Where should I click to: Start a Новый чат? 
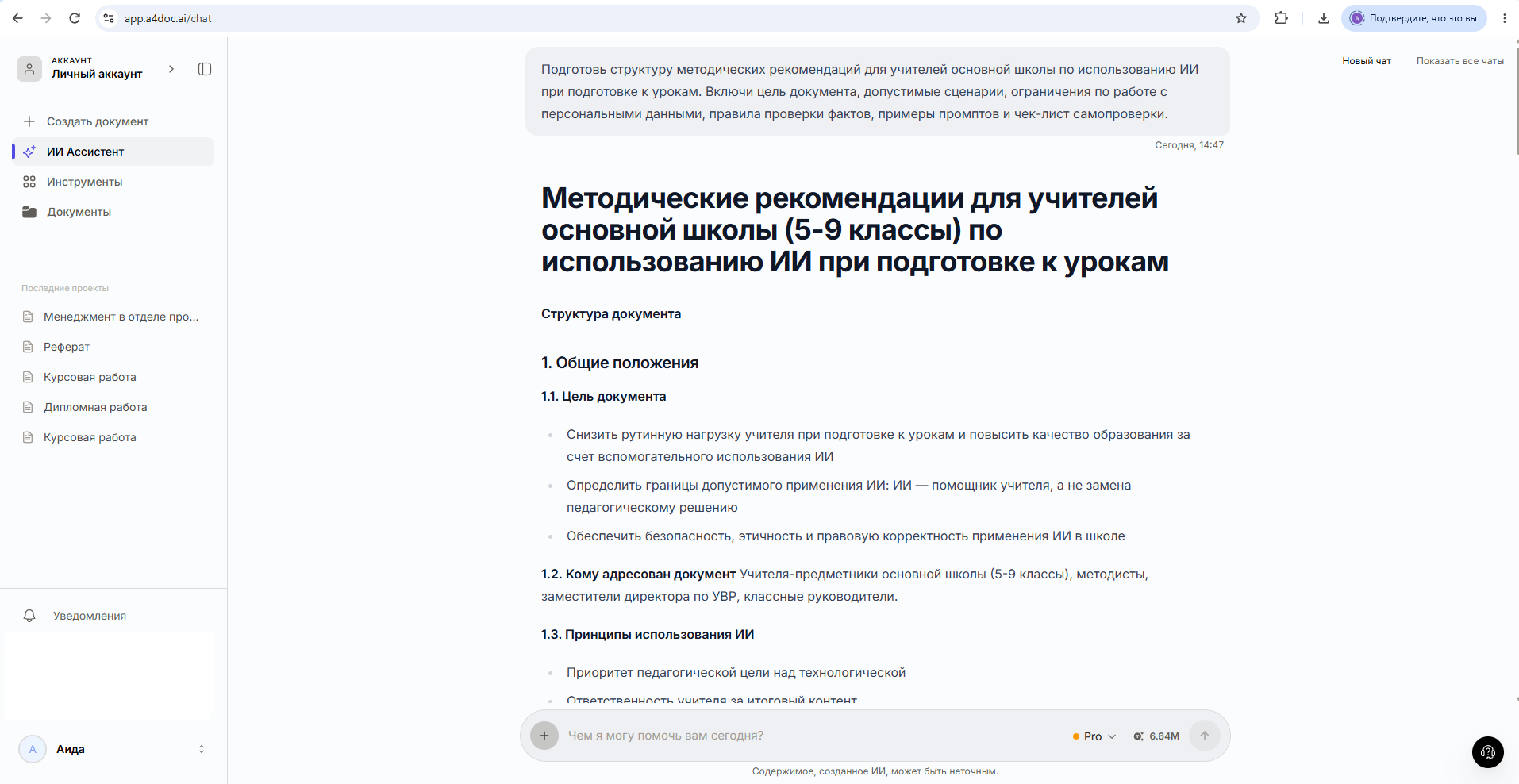1367,61
